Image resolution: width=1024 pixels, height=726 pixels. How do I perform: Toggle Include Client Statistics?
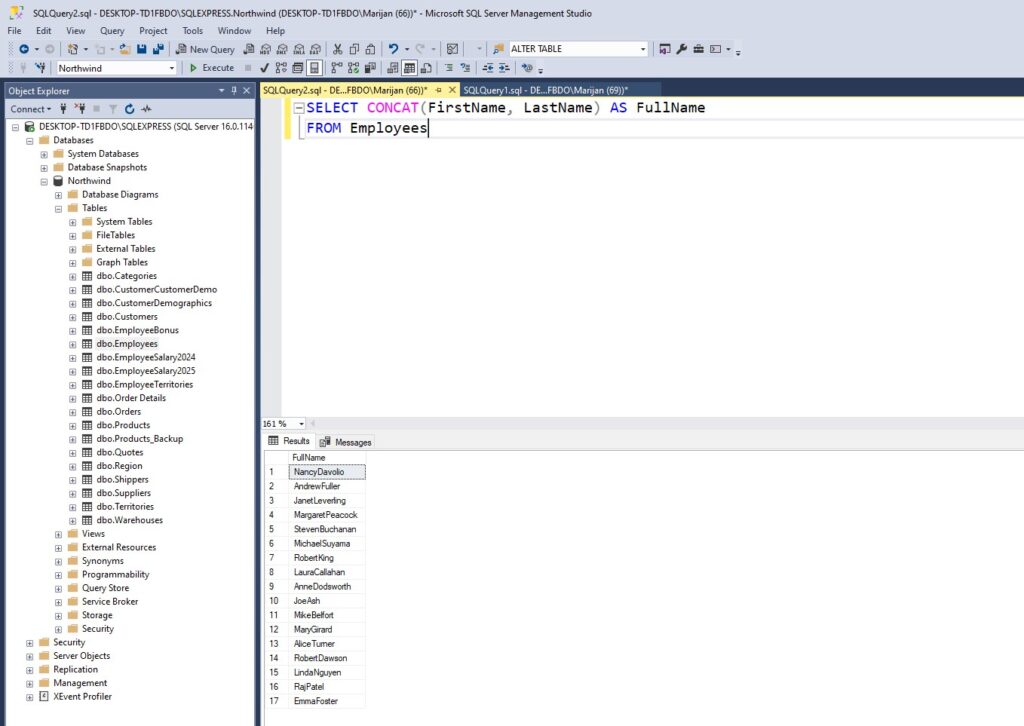[370, 68]
